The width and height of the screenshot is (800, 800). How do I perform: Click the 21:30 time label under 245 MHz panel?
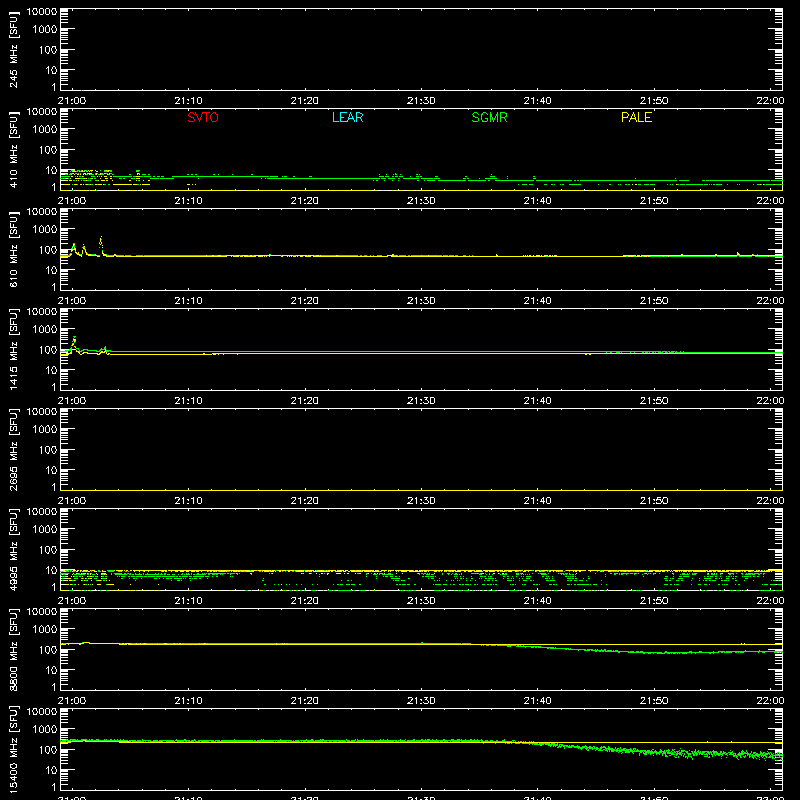pyautogui.click(x=421, y=101)
